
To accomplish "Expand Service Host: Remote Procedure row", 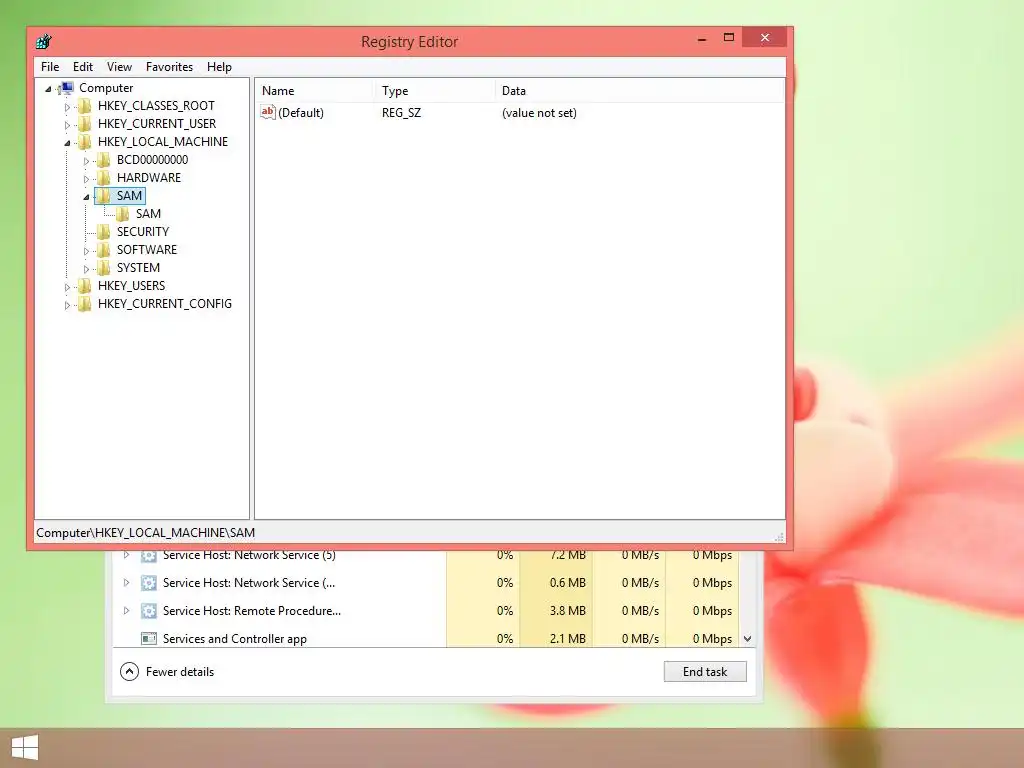I will tap(126, 611).
